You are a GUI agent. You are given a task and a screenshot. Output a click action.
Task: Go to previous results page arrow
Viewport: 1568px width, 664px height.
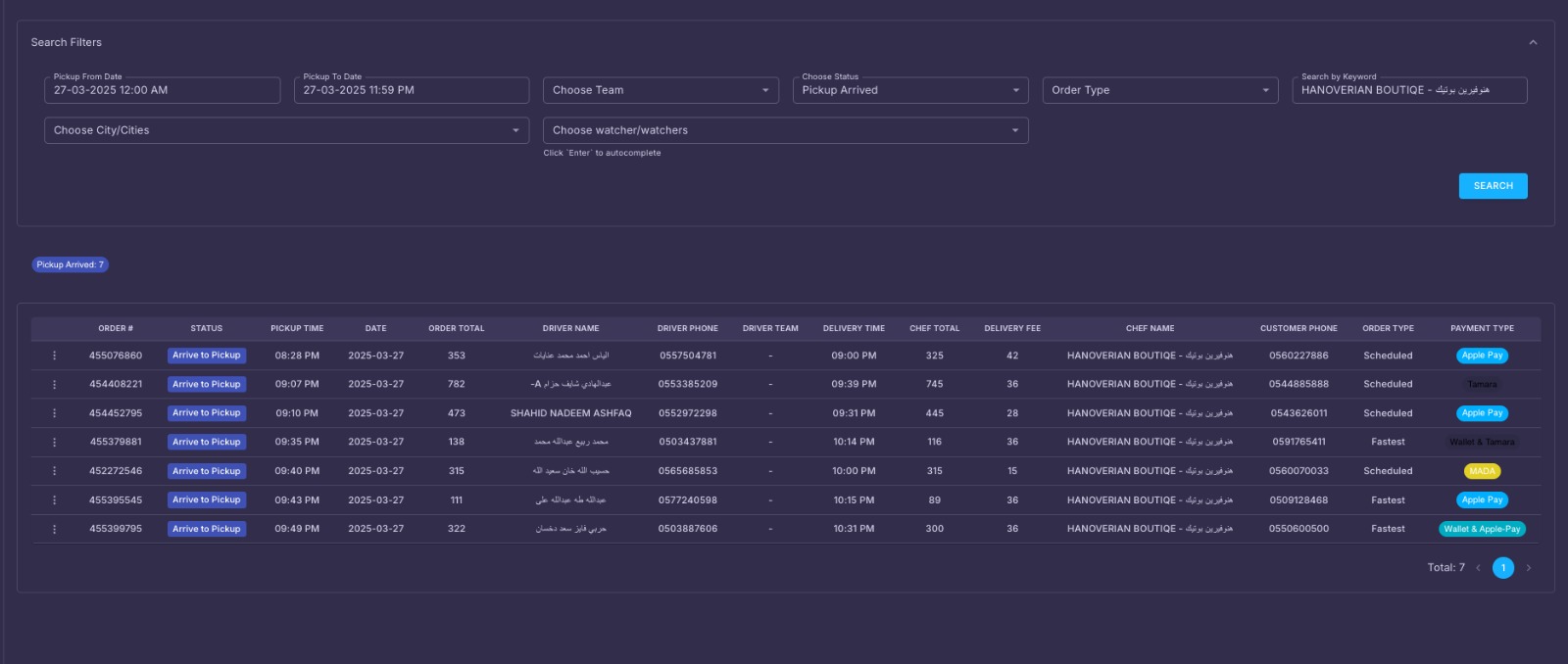tap(1478, 568)
